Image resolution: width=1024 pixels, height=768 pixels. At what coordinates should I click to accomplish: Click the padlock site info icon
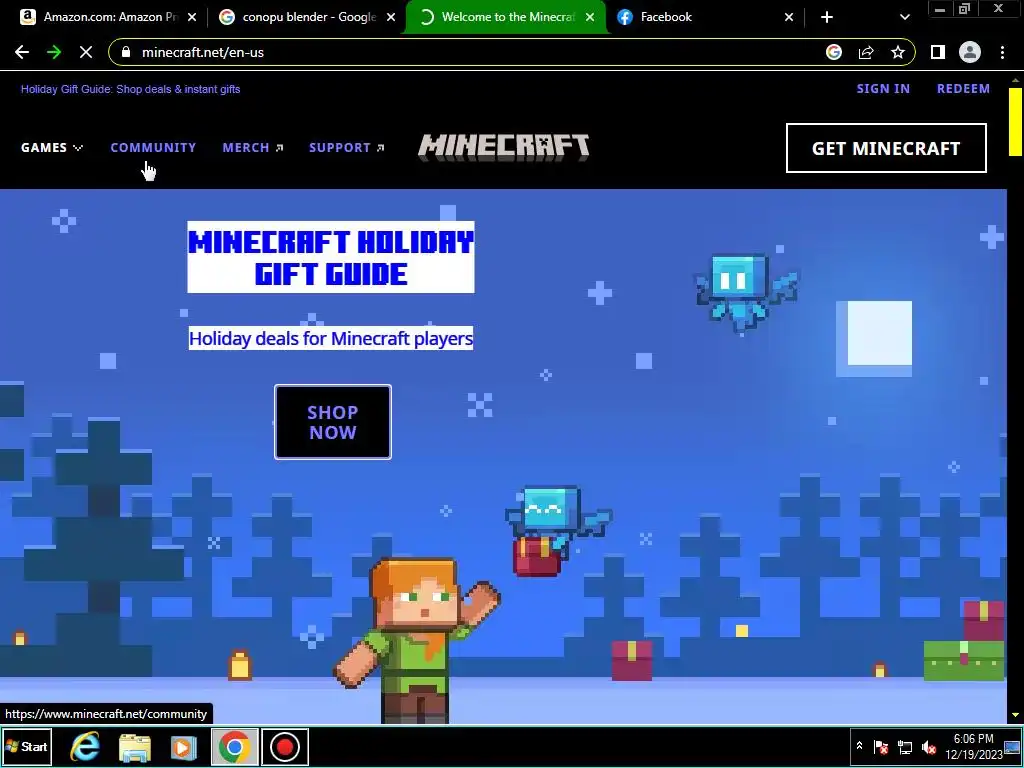click(126, 52)
